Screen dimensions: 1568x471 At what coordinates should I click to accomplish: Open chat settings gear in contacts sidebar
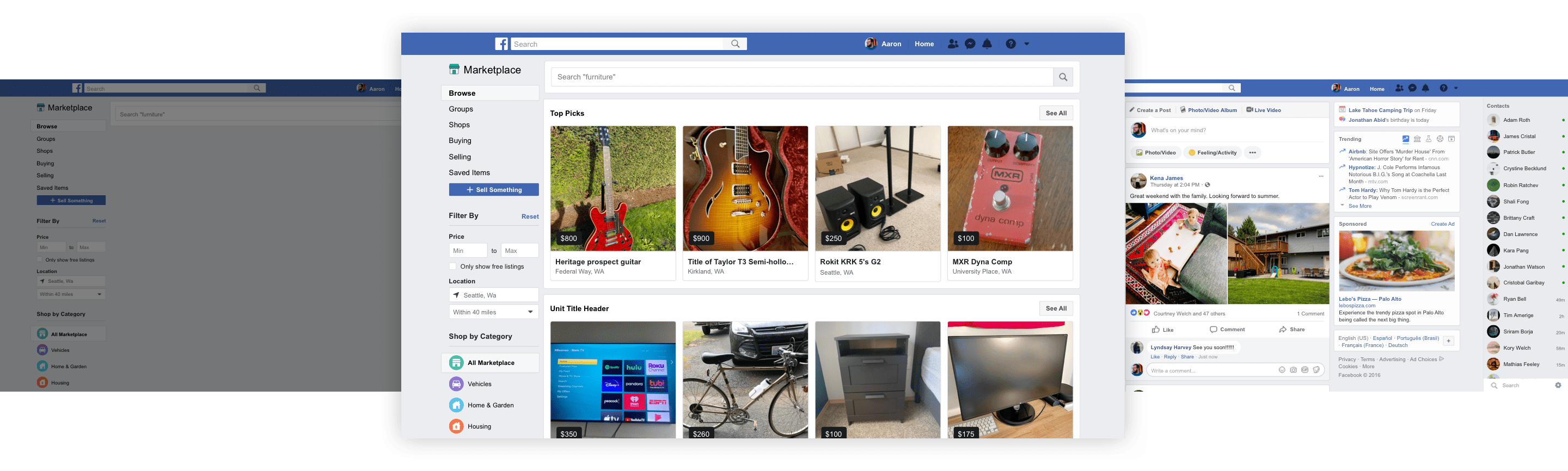[1558, 385]
